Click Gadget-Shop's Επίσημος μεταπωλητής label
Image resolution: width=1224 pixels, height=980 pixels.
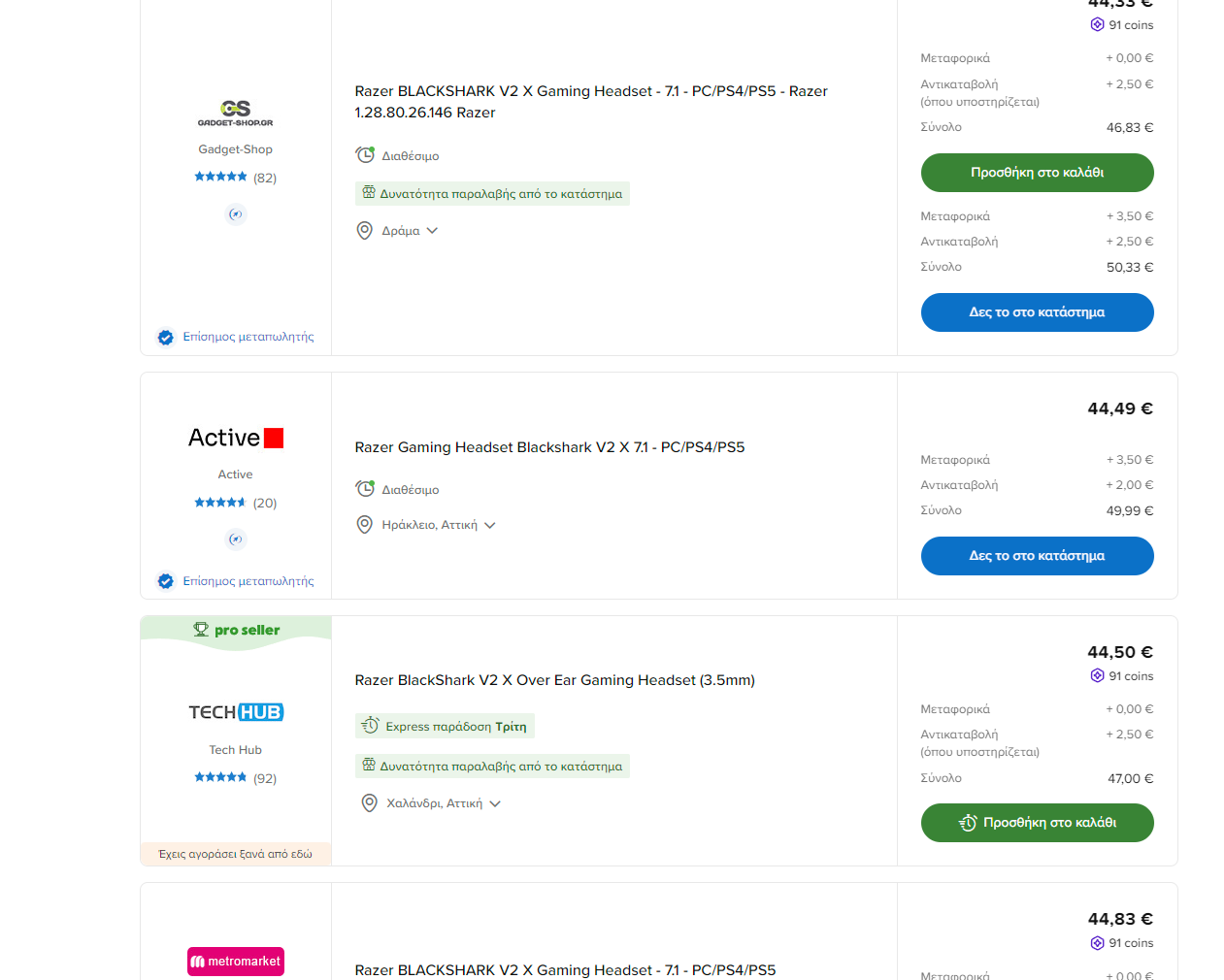click(x=248, y=337)
